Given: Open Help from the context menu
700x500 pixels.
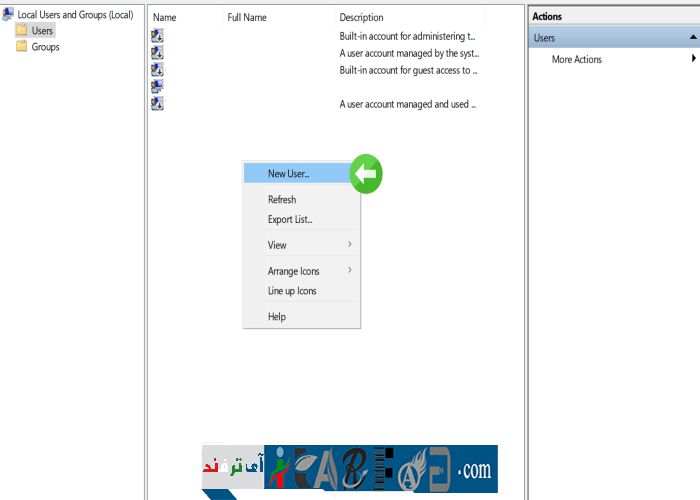Looking at the screenshot, I should (277, 317).
